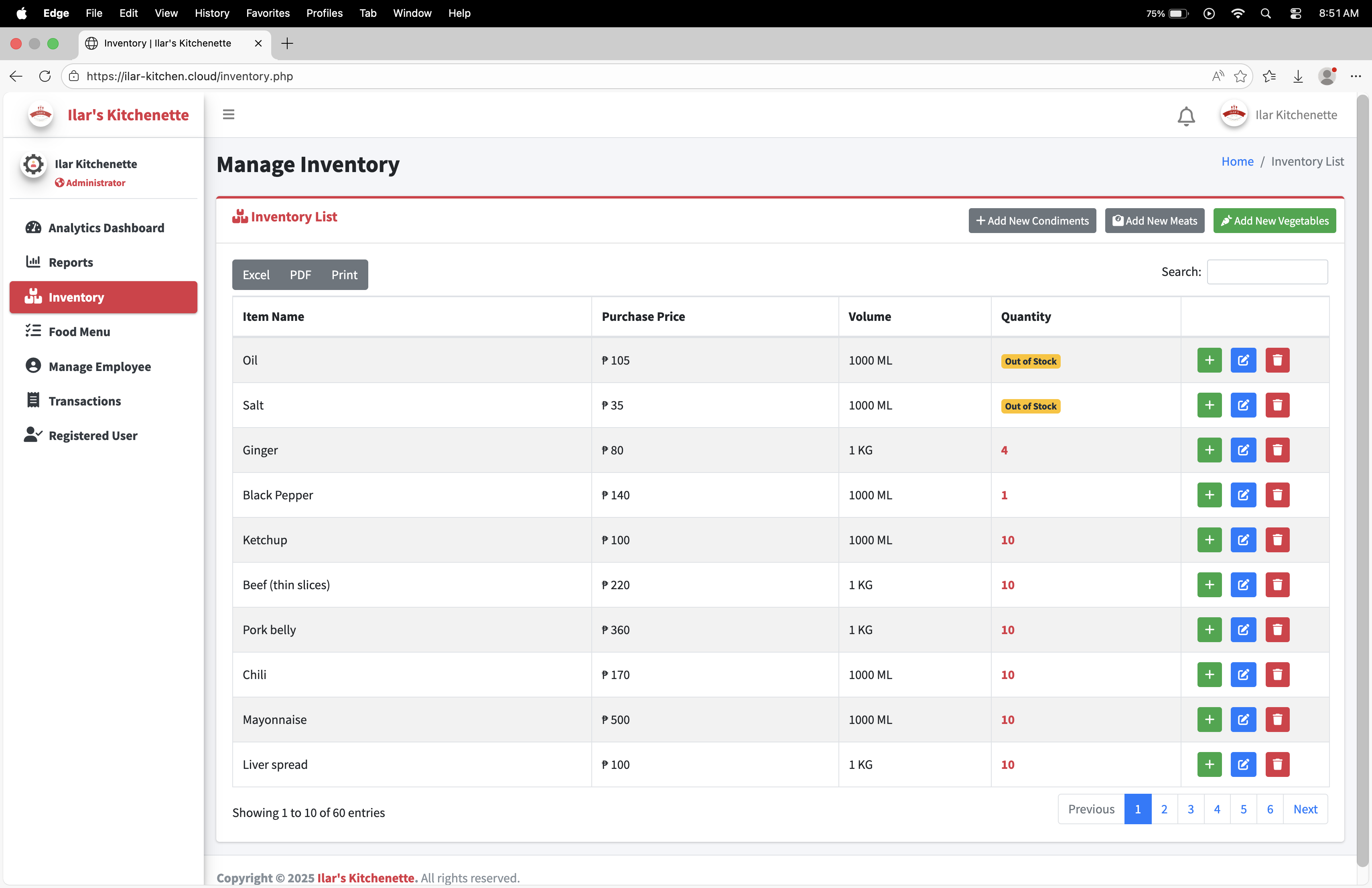
Task: Click the Home breadcrumb link
Action: (x=1237, y=161)
